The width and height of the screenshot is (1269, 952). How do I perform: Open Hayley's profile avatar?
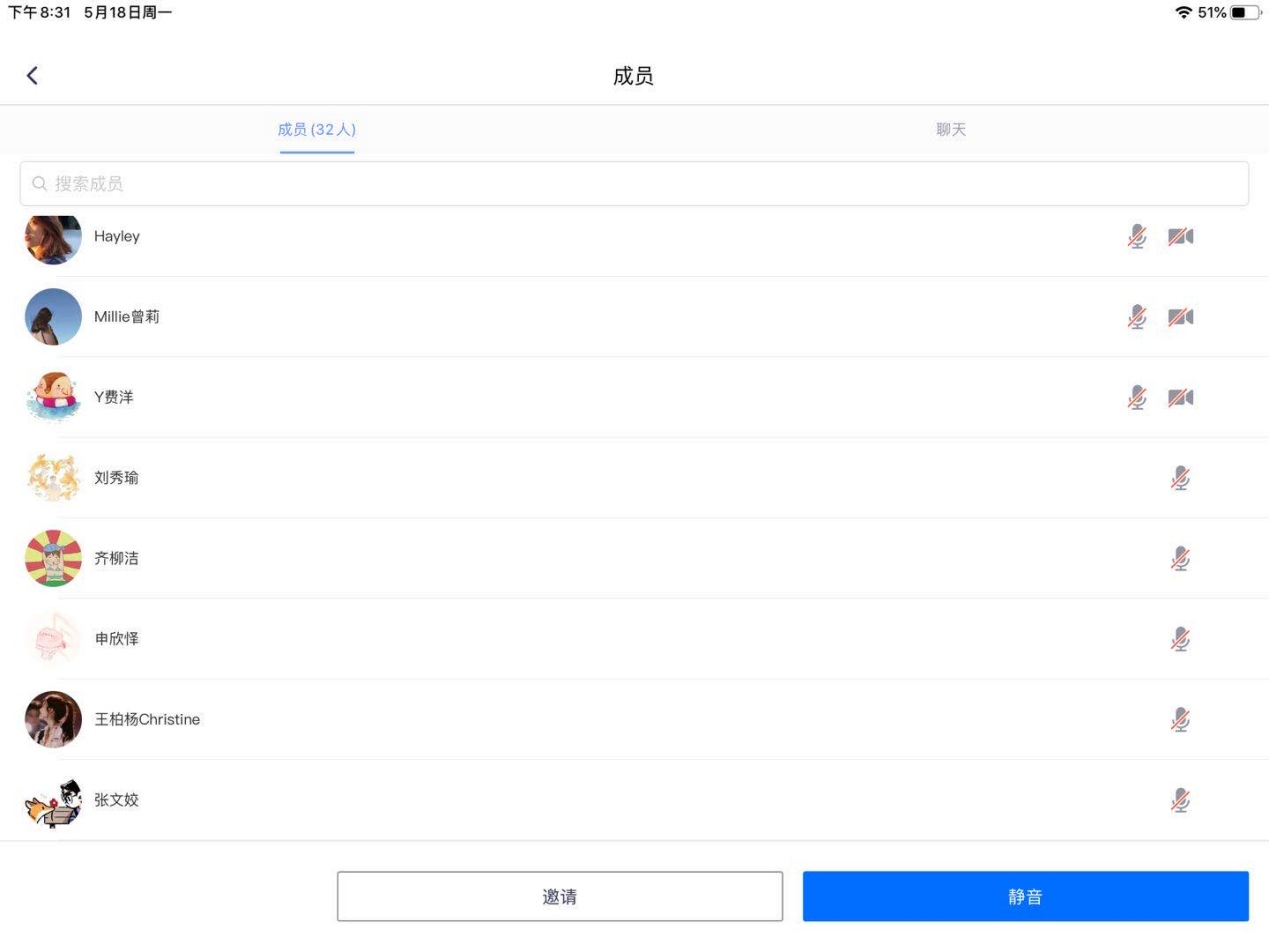[x=53, y=239]
